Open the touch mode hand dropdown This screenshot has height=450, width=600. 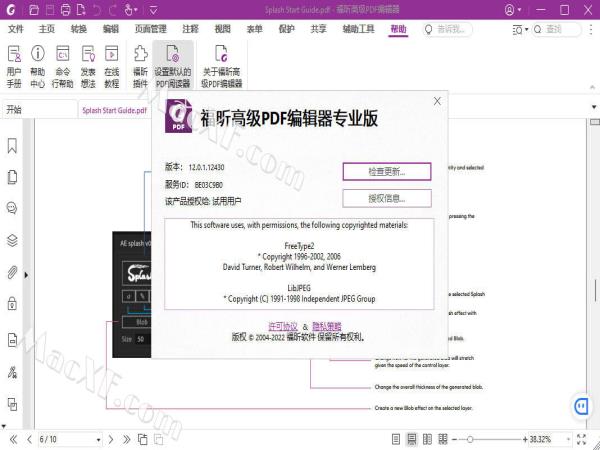(130, 10)
